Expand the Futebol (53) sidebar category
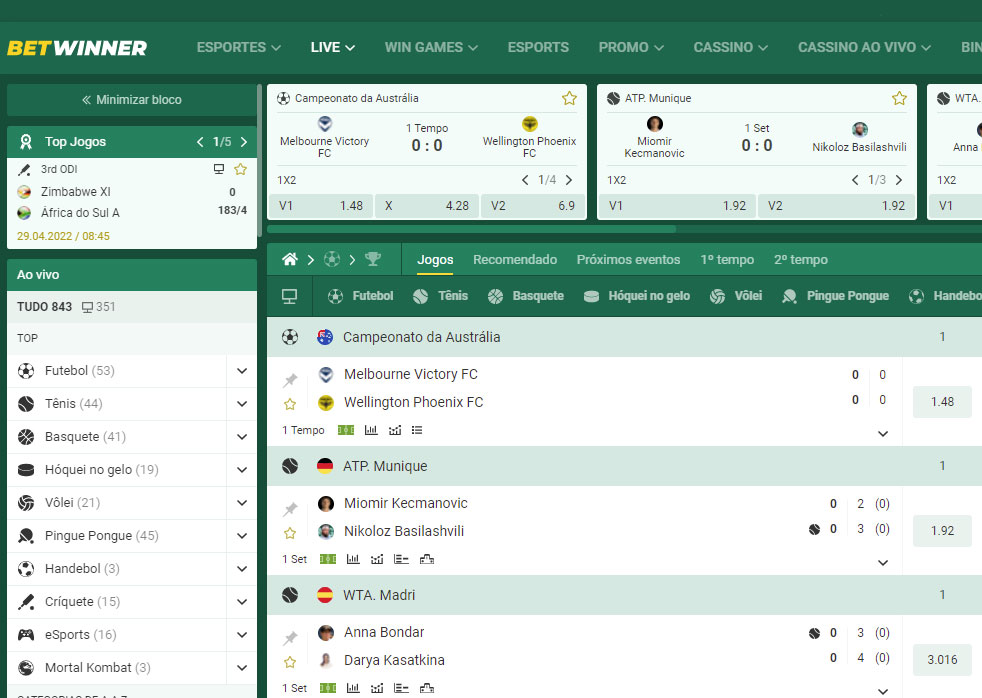The width and height of the screenshot is (982, 698). click(242, 371)
